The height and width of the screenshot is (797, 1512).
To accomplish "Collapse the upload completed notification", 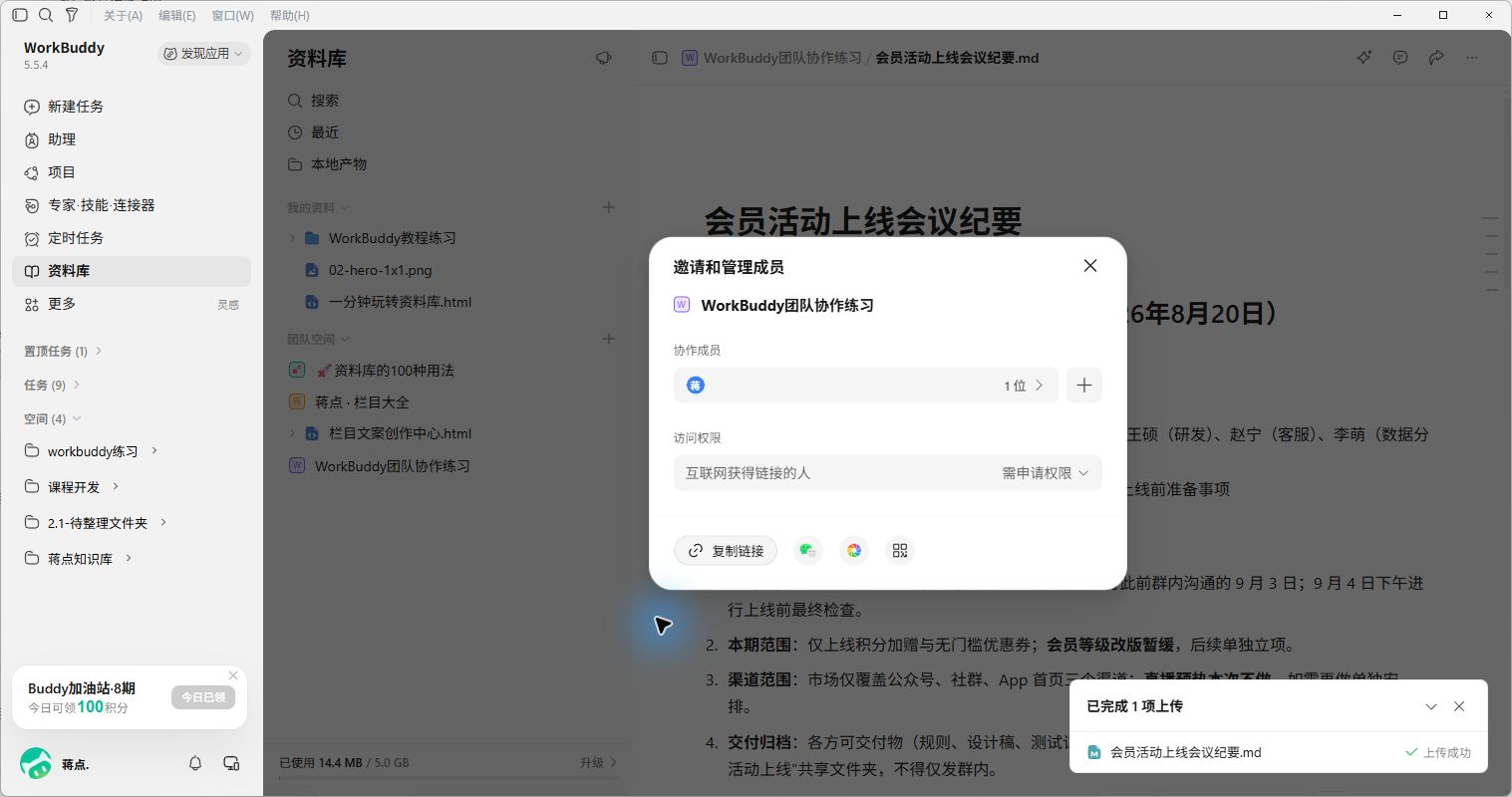I will coord(1431,706).
